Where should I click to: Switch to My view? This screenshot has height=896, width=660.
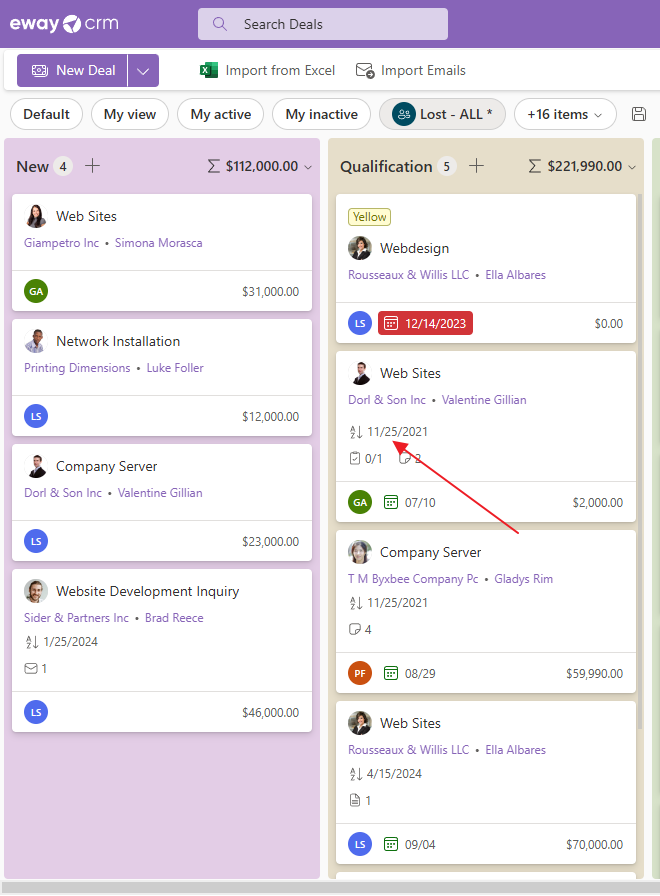pos(130,114)
